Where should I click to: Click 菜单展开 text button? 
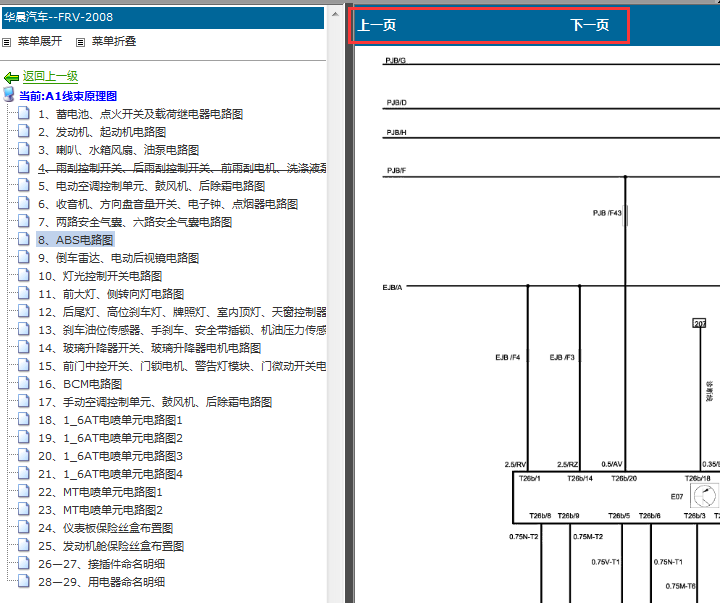40,41
